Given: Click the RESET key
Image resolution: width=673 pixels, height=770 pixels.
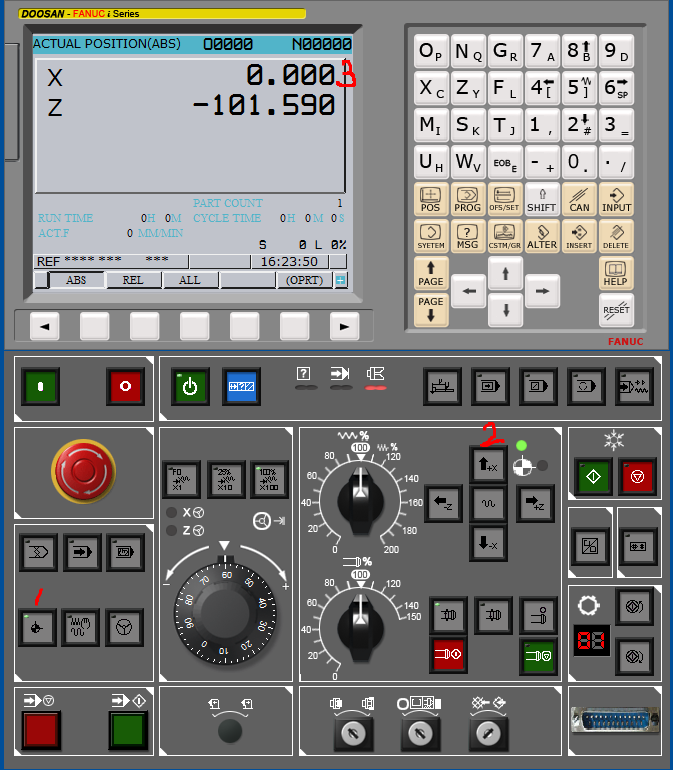Looking at the screenshot, I should tap(617, 310).
